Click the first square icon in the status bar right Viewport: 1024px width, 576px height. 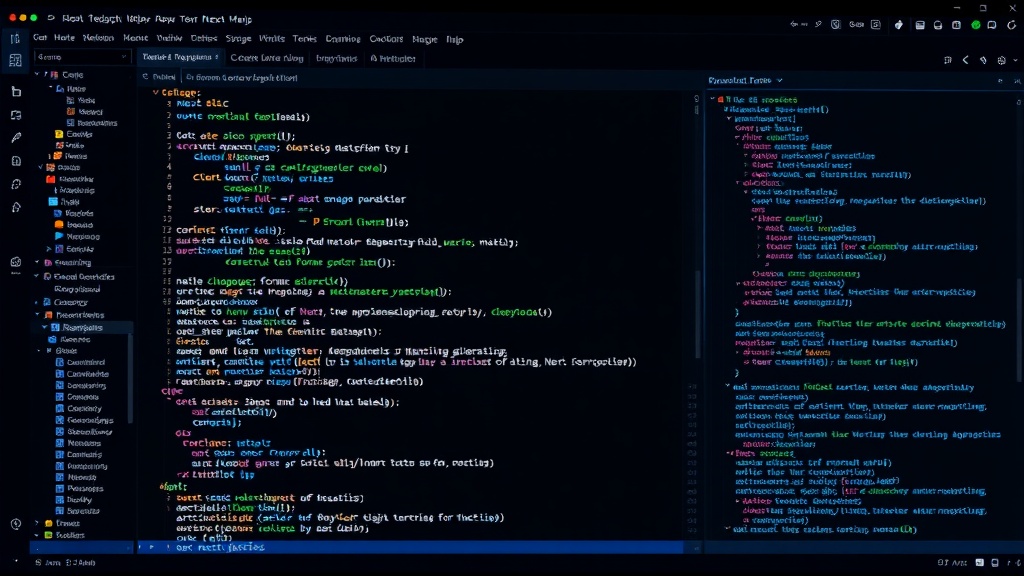[980, 562]
